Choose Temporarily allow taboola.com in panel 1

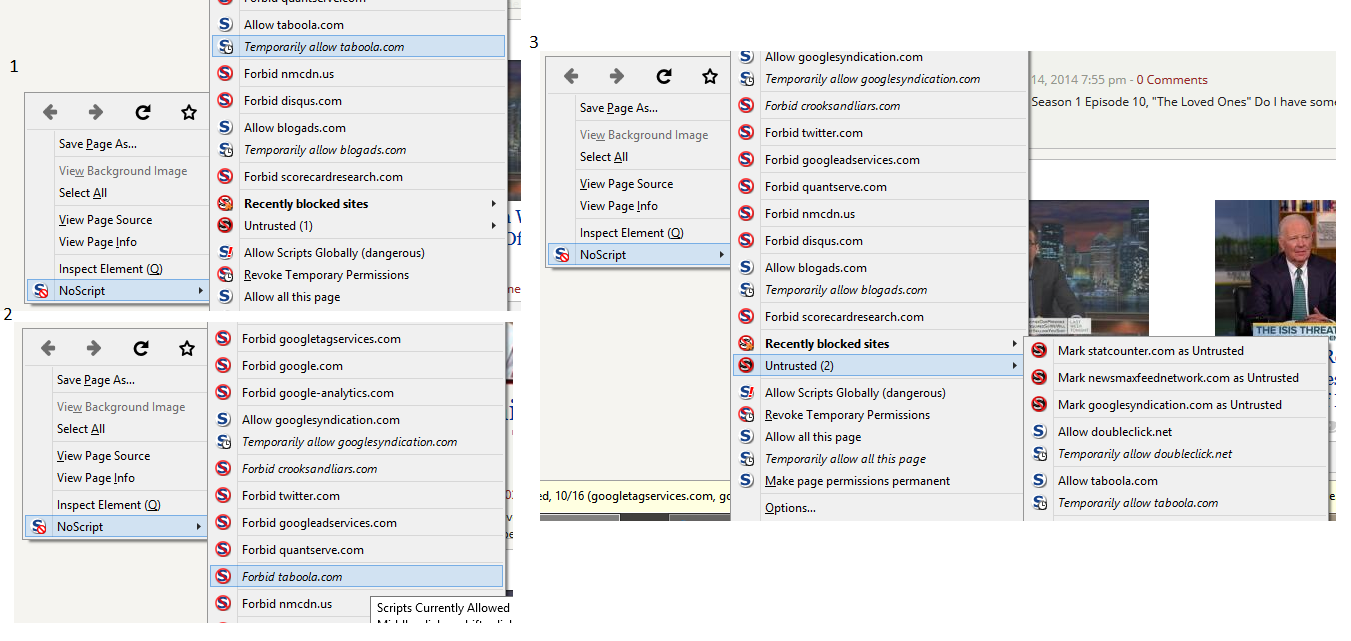click(x=359, y=46)
